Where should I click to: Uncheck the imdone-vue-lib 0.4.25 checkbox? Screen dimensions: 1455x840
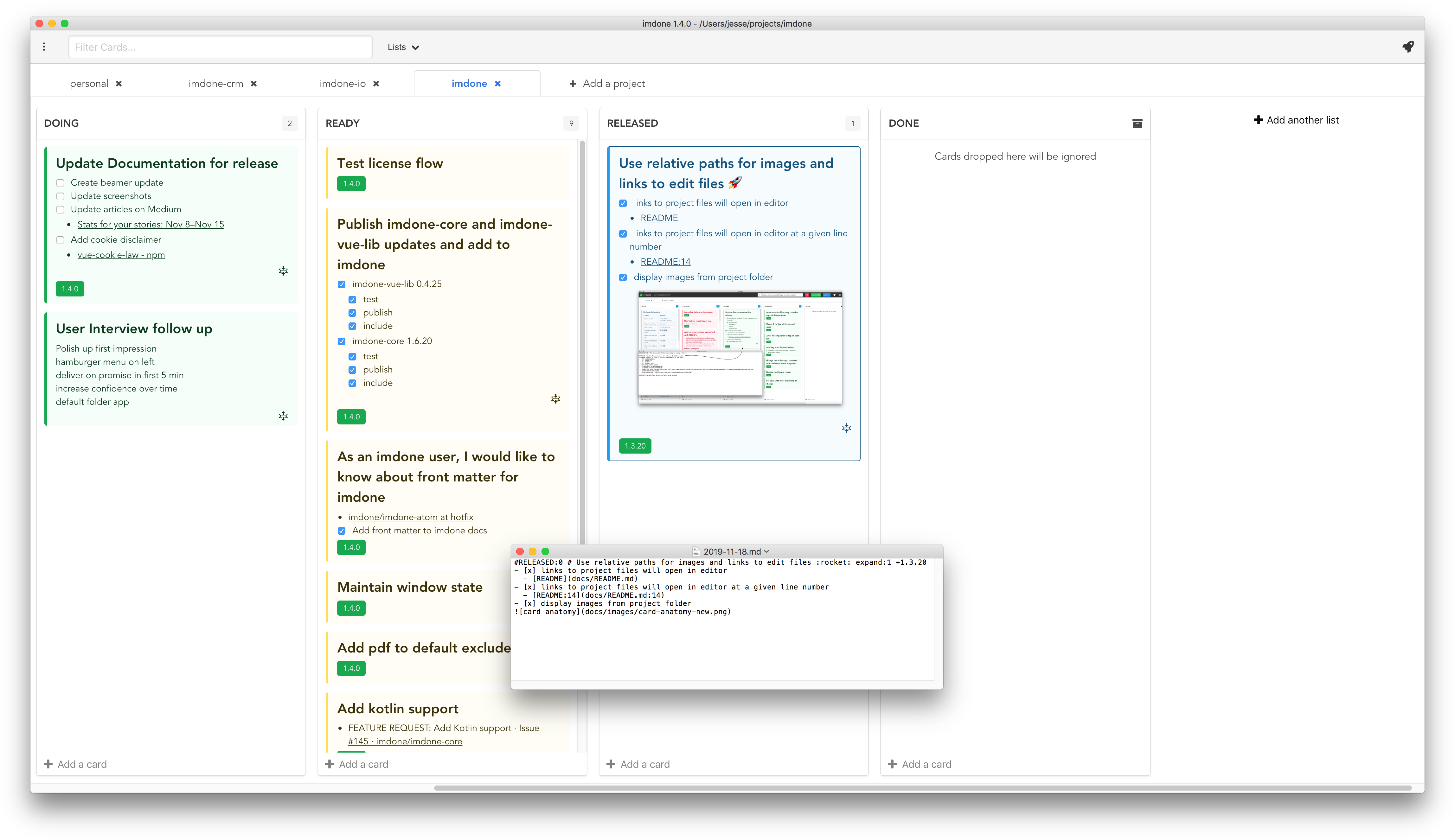(342, 284)
